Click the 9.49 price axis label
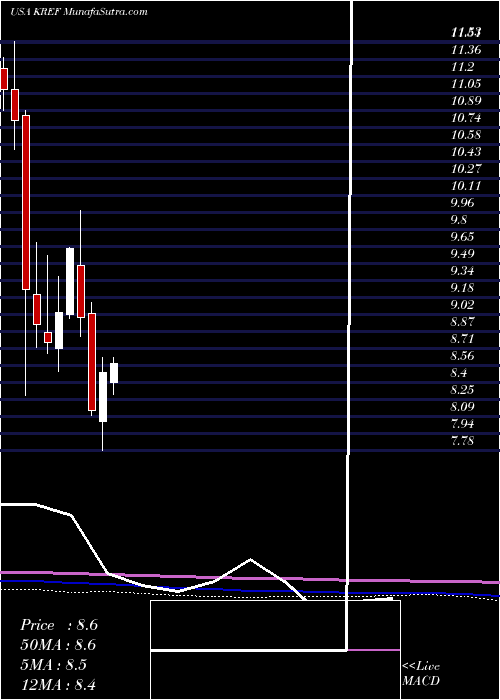 pos(463,254)
